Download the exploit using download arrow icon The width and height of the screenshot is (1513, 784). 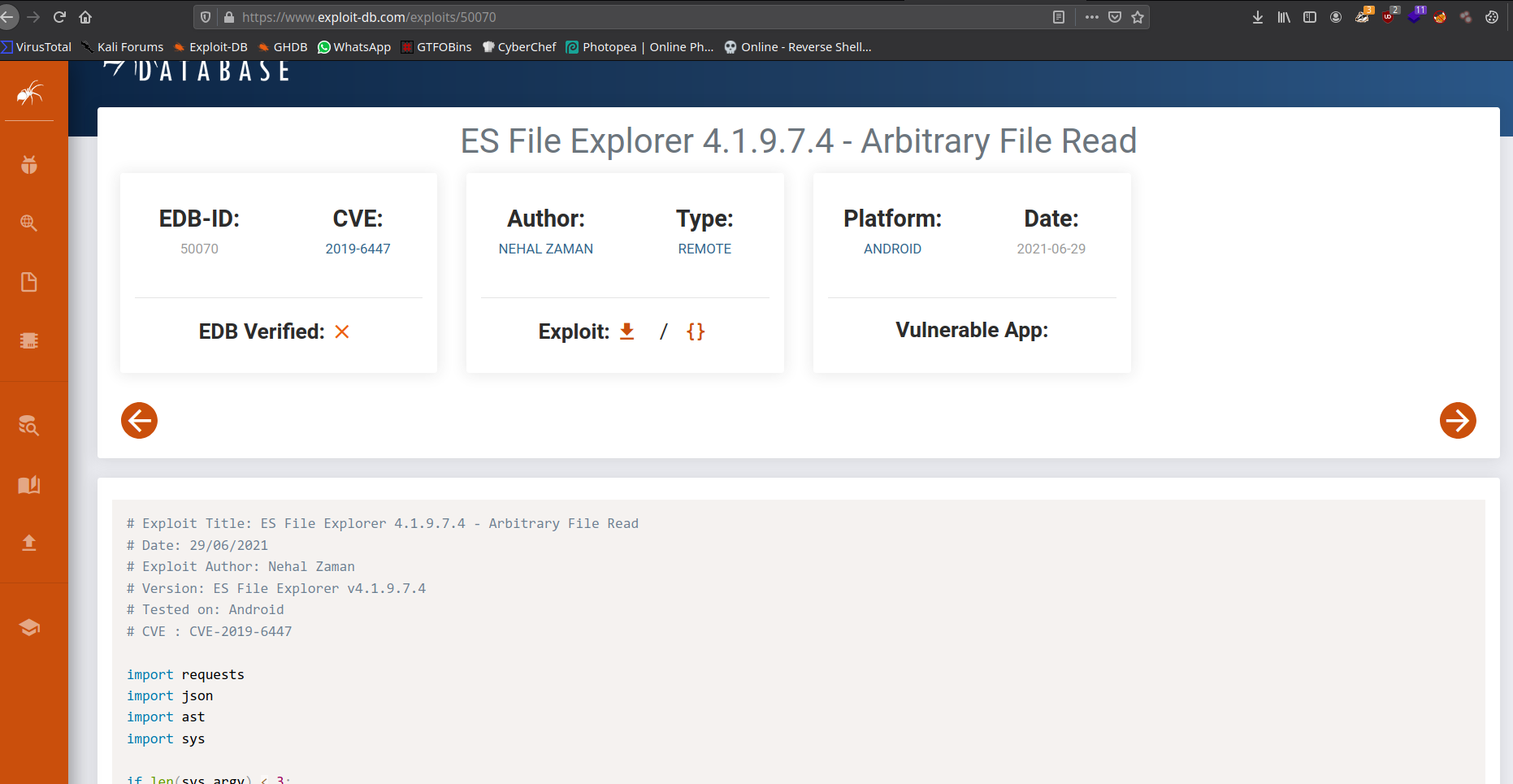coord(626,331)
